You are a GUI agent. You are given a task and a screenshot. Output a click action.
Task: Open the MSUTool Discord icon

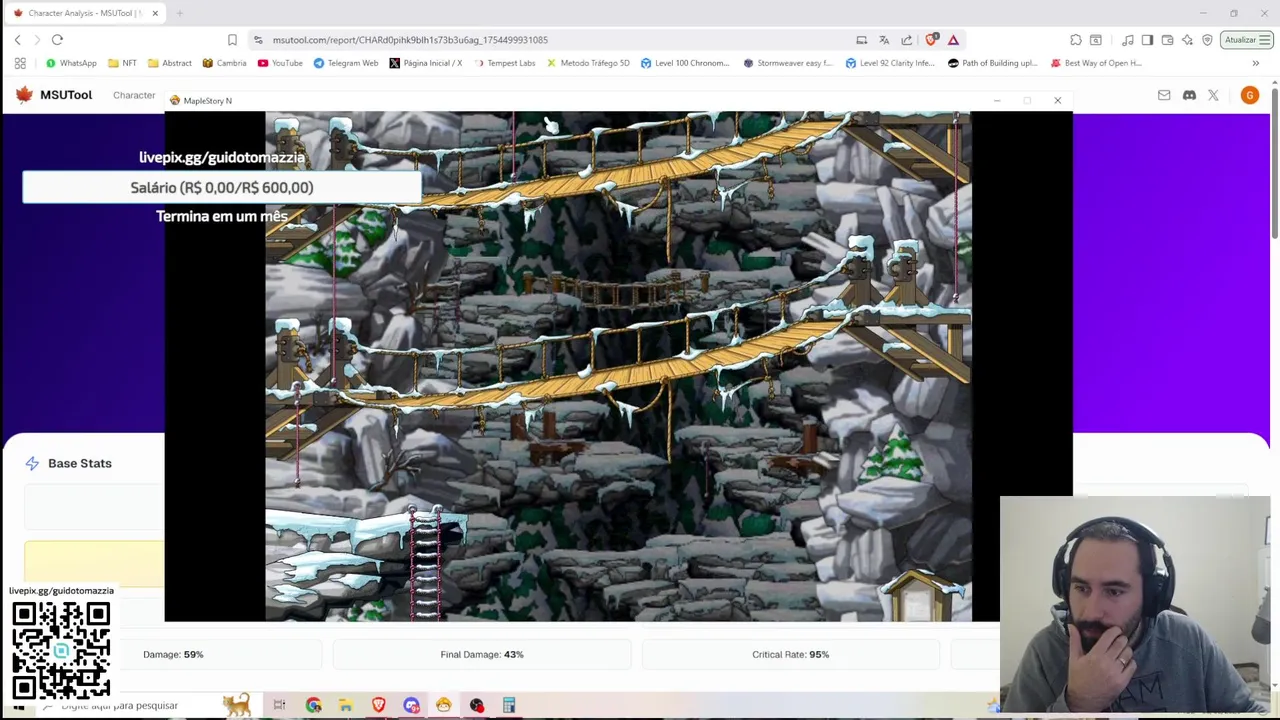[1189, 95]
